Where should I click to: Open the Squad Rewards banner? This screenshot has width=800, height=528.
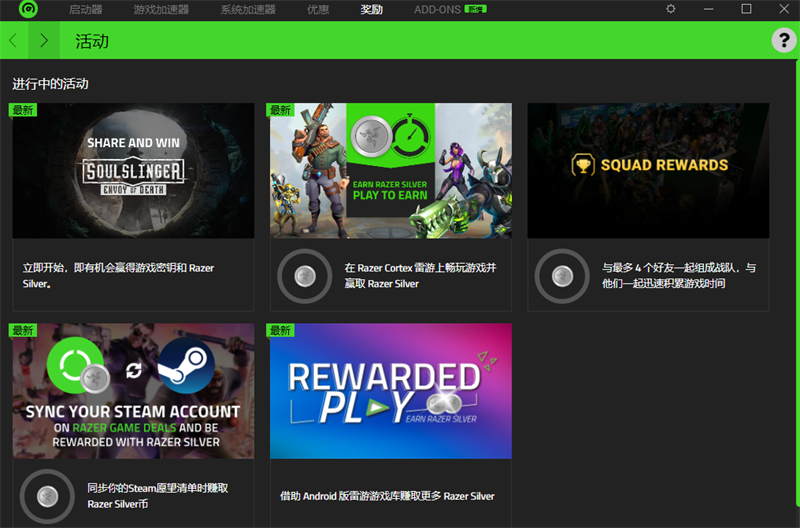tap(648, 170)
